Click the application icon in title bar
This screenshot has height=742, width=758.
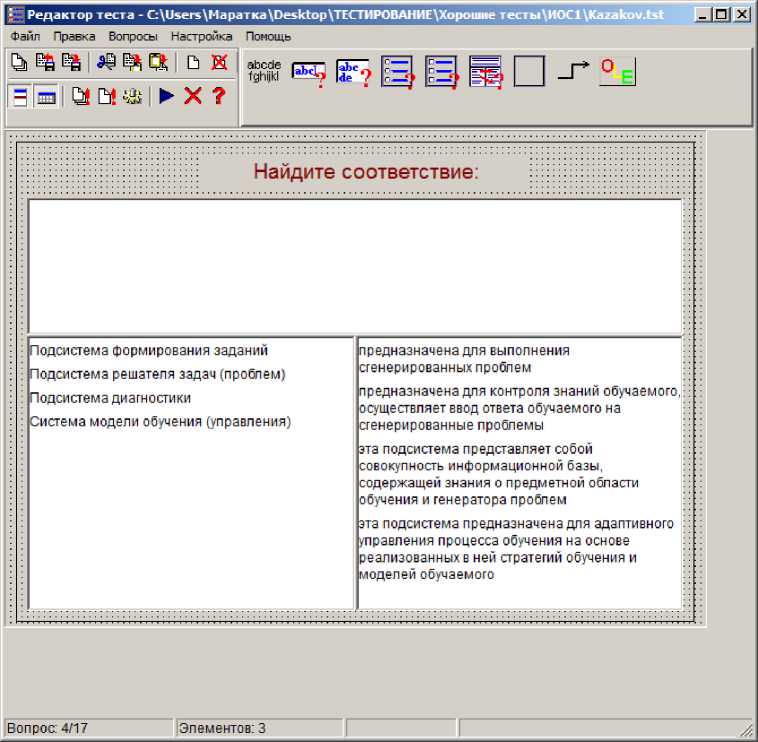click(x=15, y=15)
